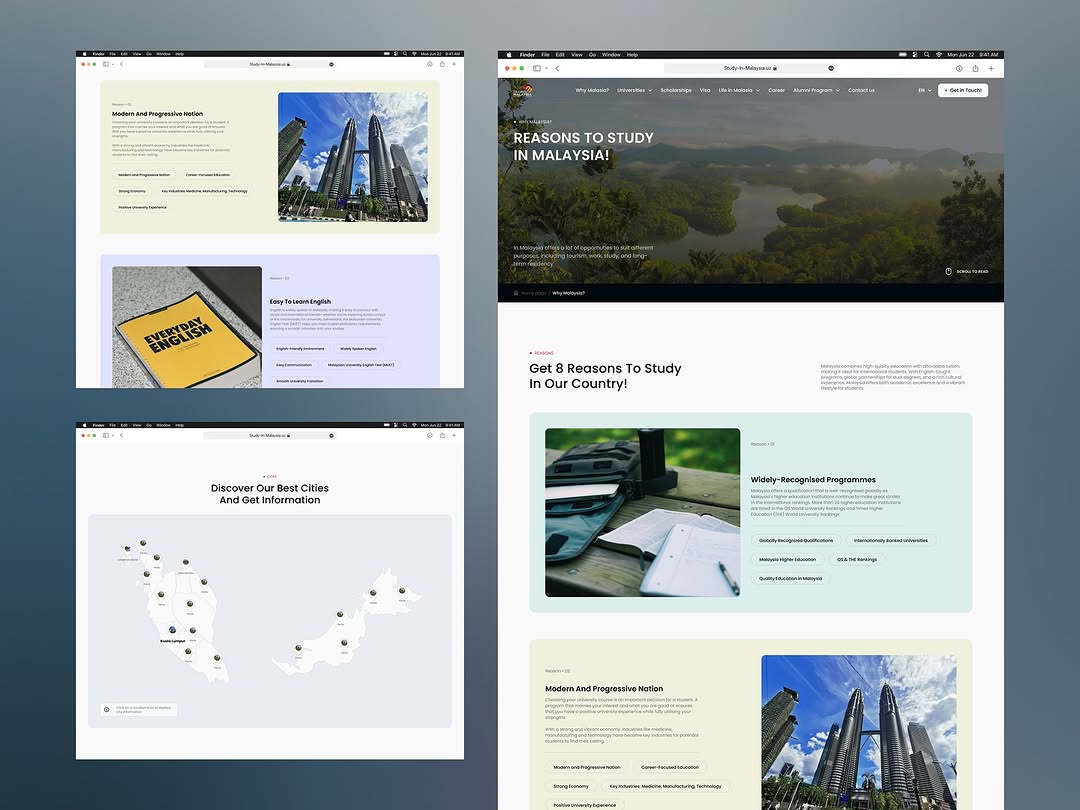The height and width of the screenshot is (810, 1080).
Task: Open EN language dropdown
Action: (924, 90)
